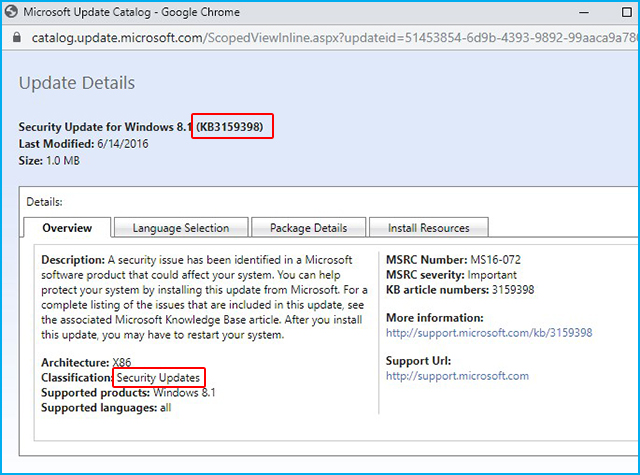Open the Language Selection tab
Screen dimensions: 640x475
(181, 228)
